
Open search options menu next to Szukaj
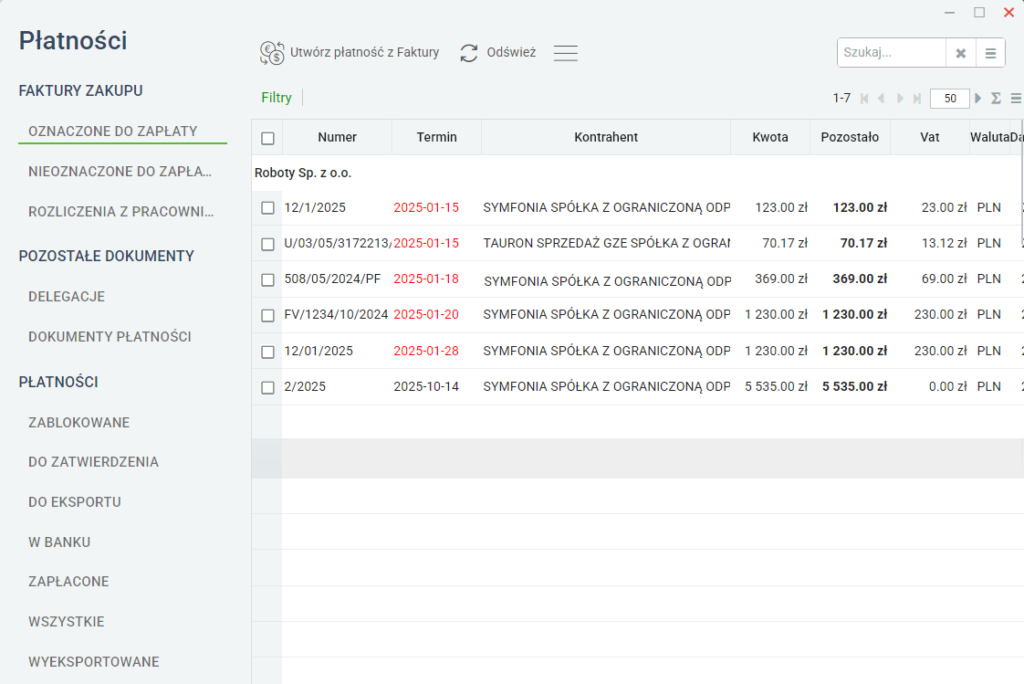coord(991,53)
